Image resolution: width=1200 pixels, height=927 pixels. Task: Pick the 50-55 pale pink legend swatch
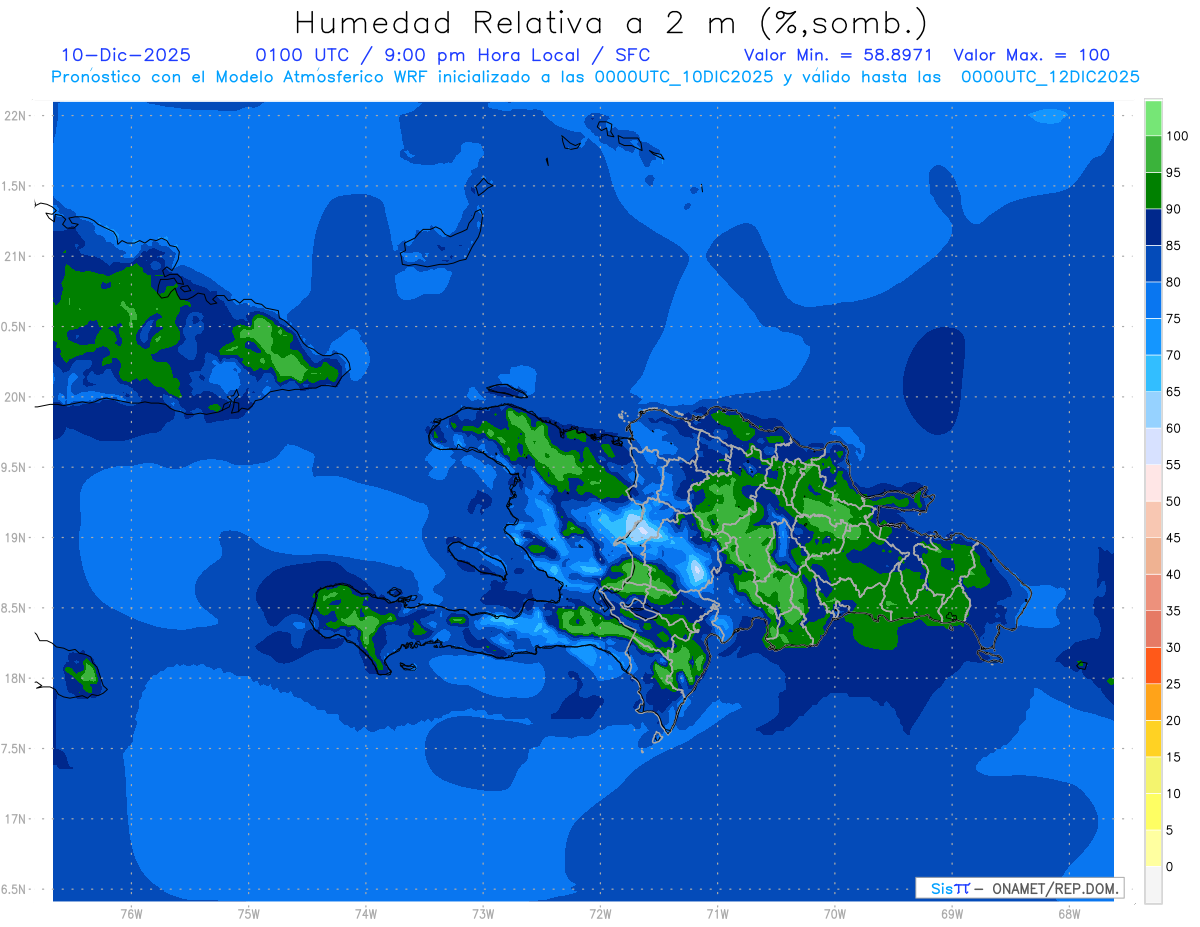click(1153, 482)
